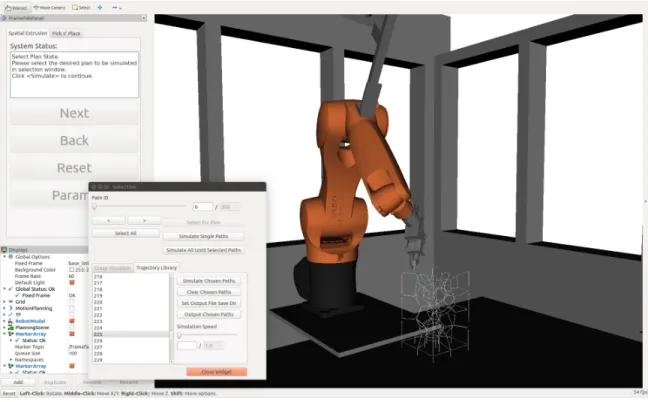The image size is (648, 402).
Task: Select path 216 in the trajectory list
Action: [98, 276]
